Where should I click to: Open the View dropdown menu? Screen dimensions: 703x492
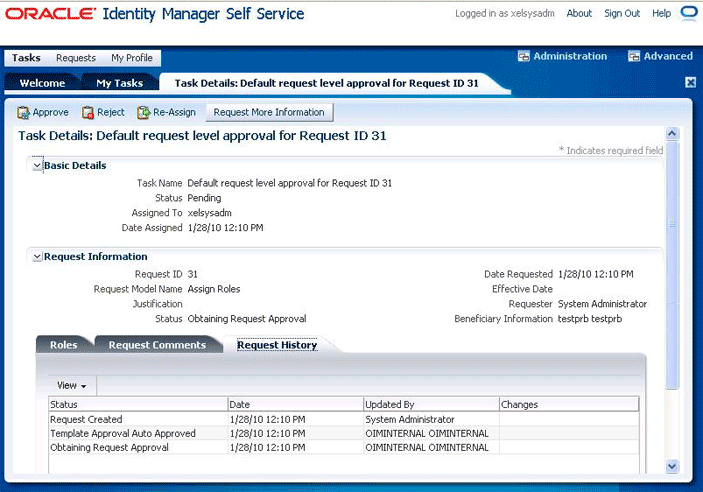[72, 386]
